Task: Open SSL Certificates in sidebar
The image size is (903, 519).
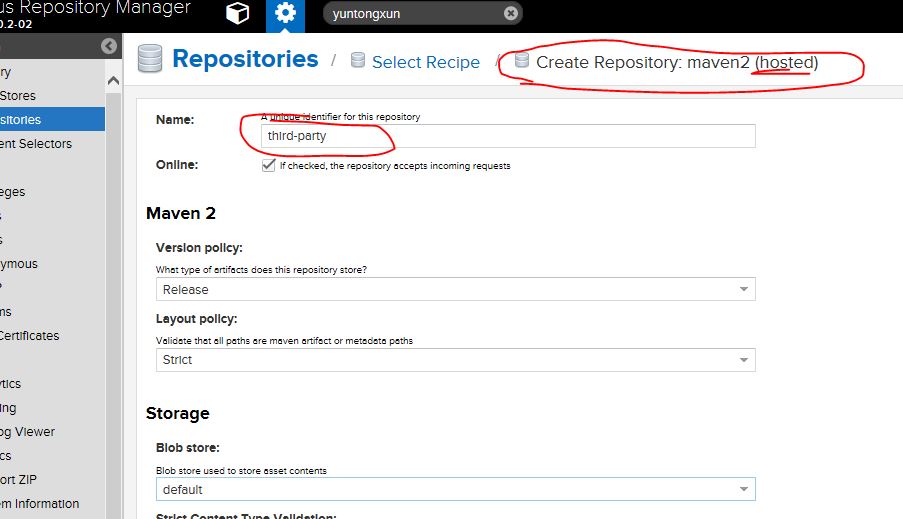Action: tap(52, 335)
